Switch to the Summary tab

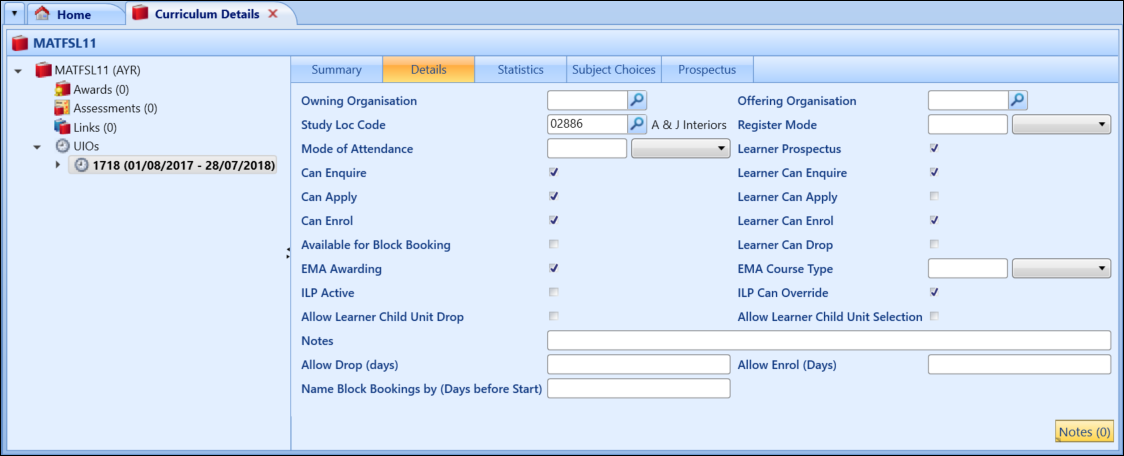pos(336,70)
